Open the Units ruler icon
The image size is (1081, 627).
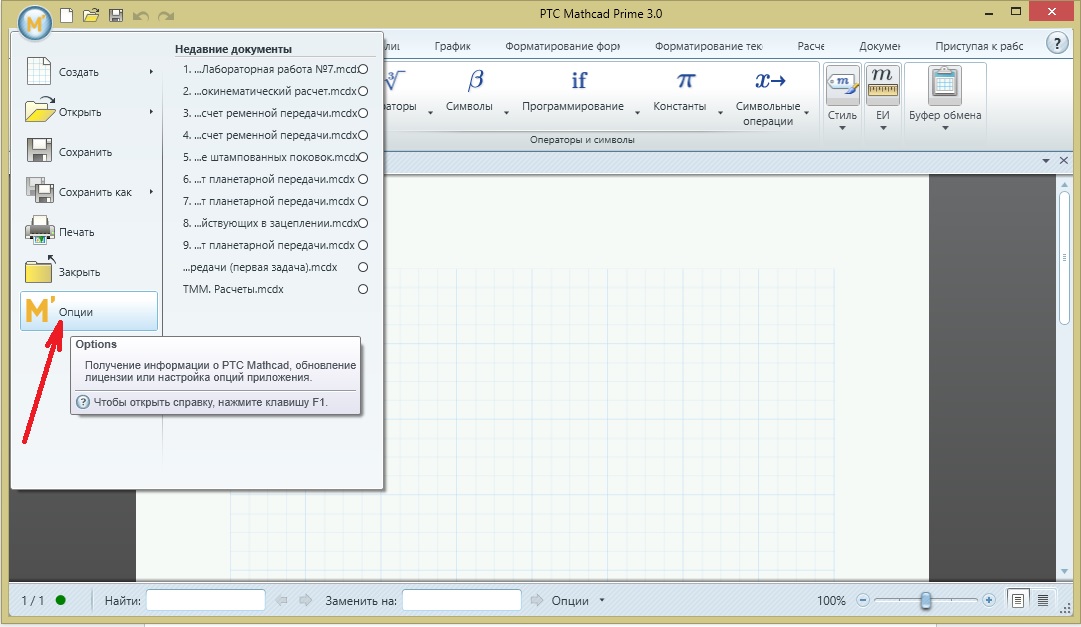(882, 86)
